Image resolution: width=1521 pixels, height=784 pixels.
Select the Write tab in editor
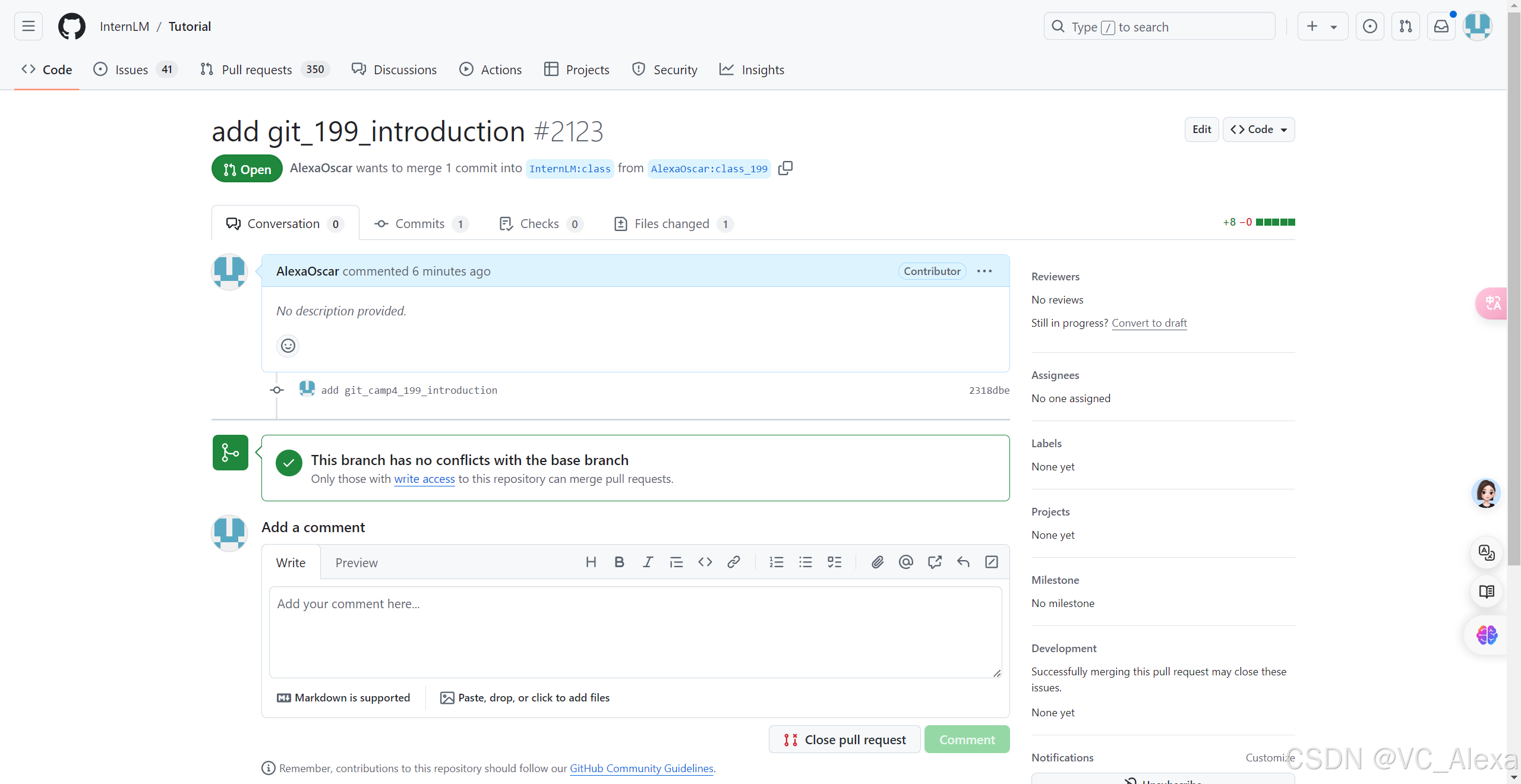pos(291,562)
